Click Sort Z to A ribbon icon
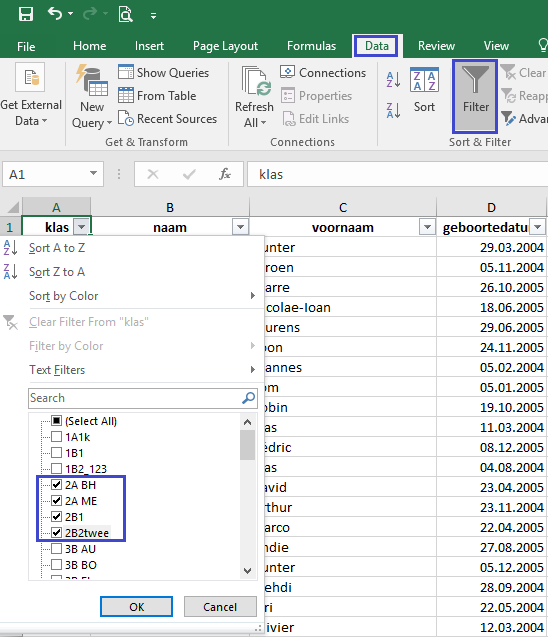The image size is (548, 637). [x=393, y=110]
